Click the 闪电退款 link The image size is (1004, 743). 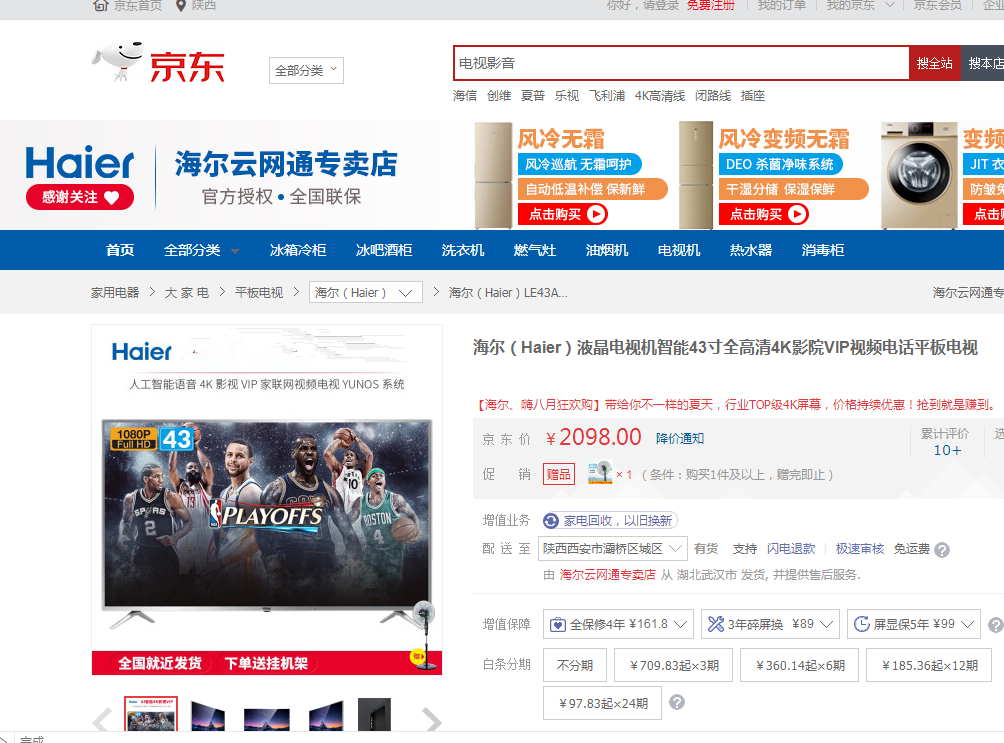tap(791, 549)
